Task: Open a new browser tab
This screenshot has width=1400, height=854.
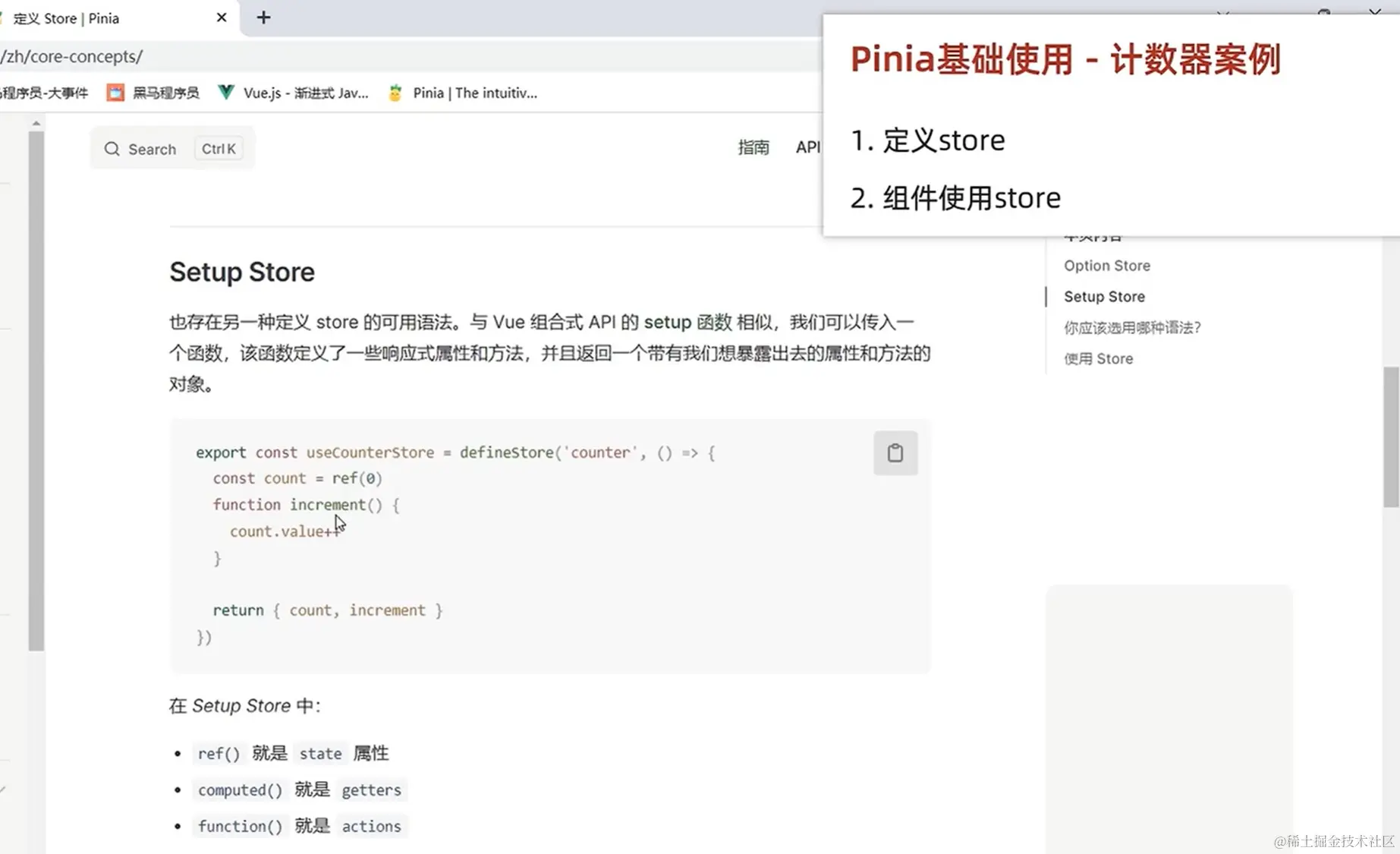Action: [263, 17]
